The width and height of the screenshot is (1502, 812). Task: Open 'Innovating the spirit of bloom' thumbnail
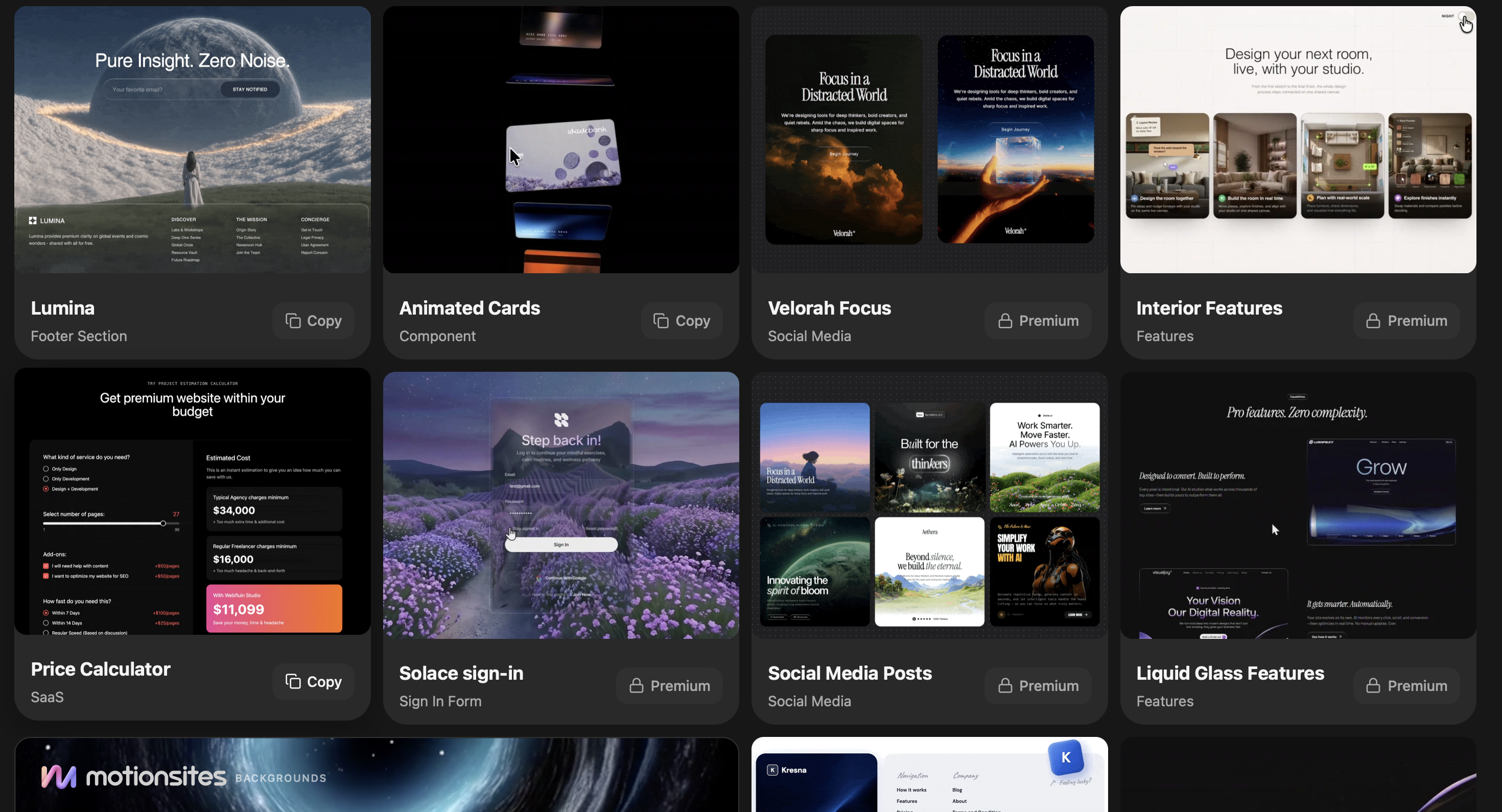click(x=814, y=572)
